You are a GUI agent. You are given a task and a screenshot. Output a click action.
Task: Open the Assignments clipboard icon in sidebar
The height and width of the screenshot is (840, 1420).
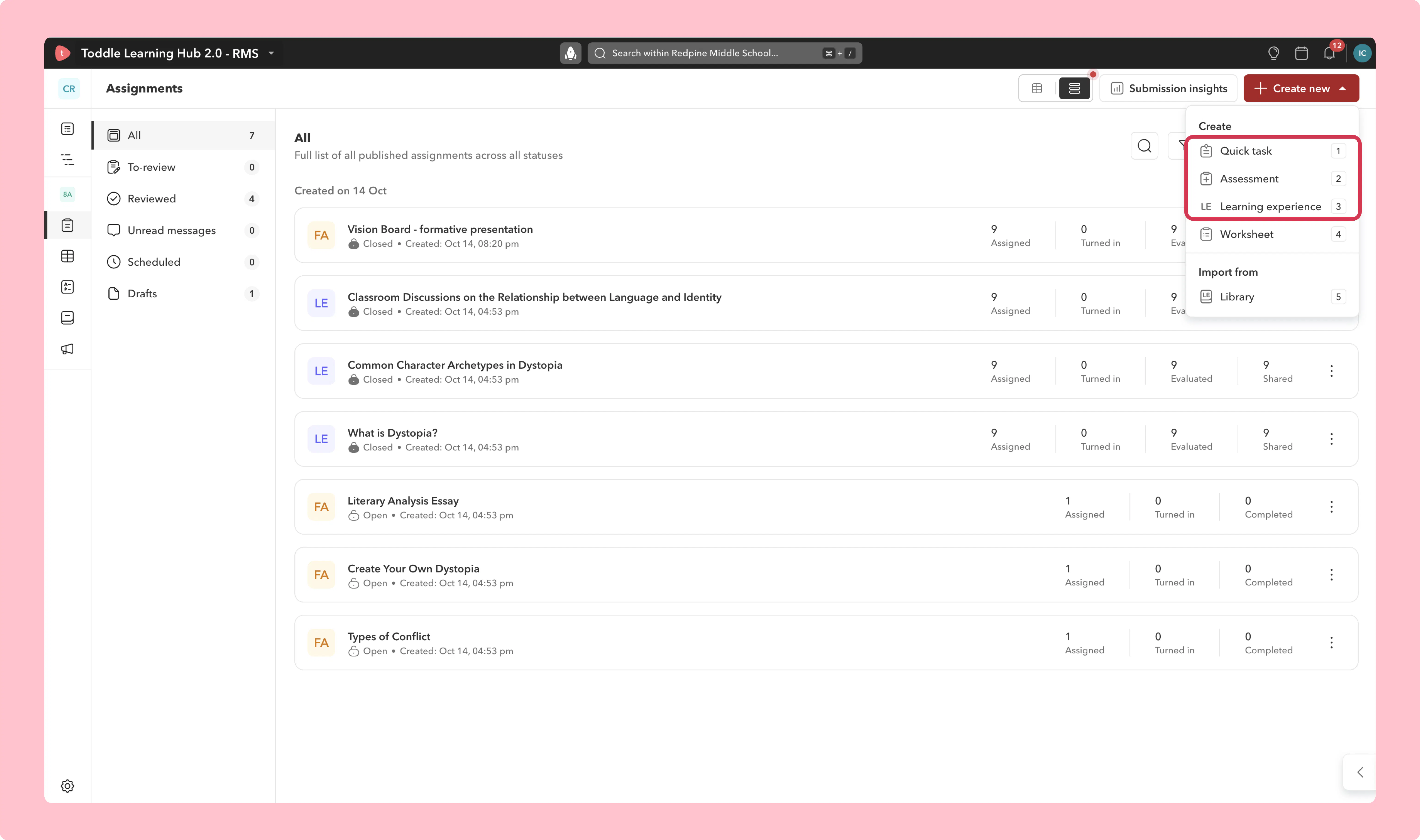point(67,225)
